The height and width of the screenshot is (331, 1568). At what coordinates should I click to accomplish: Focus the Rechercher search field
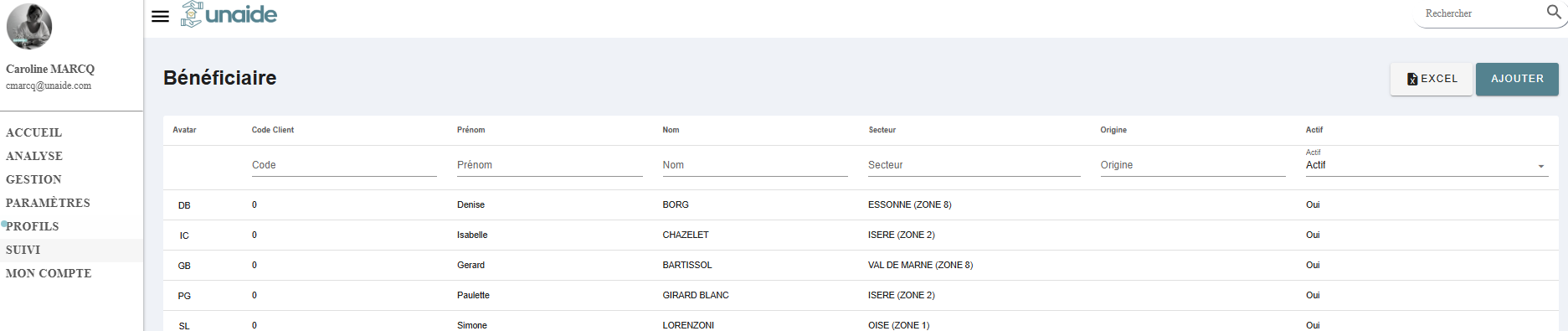(x=1480, y=13)
